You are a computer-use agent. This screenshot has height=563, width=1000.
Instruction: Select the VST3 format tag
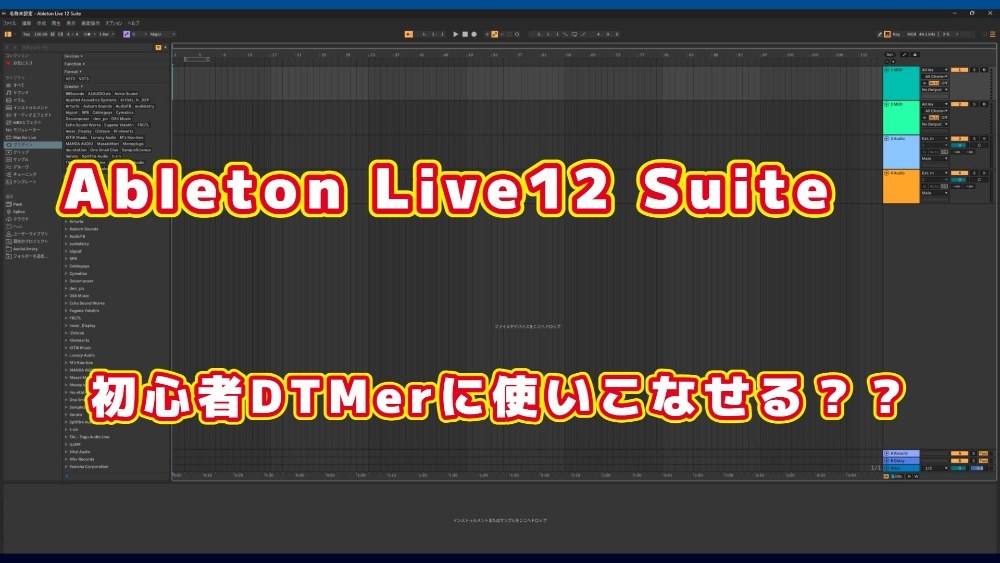tap(84, 78)
